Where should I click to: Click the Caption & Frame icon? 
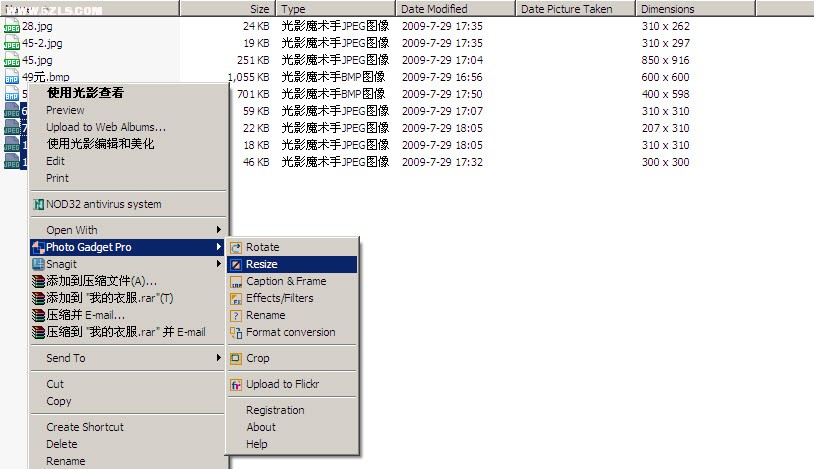[x=236, y=282]
